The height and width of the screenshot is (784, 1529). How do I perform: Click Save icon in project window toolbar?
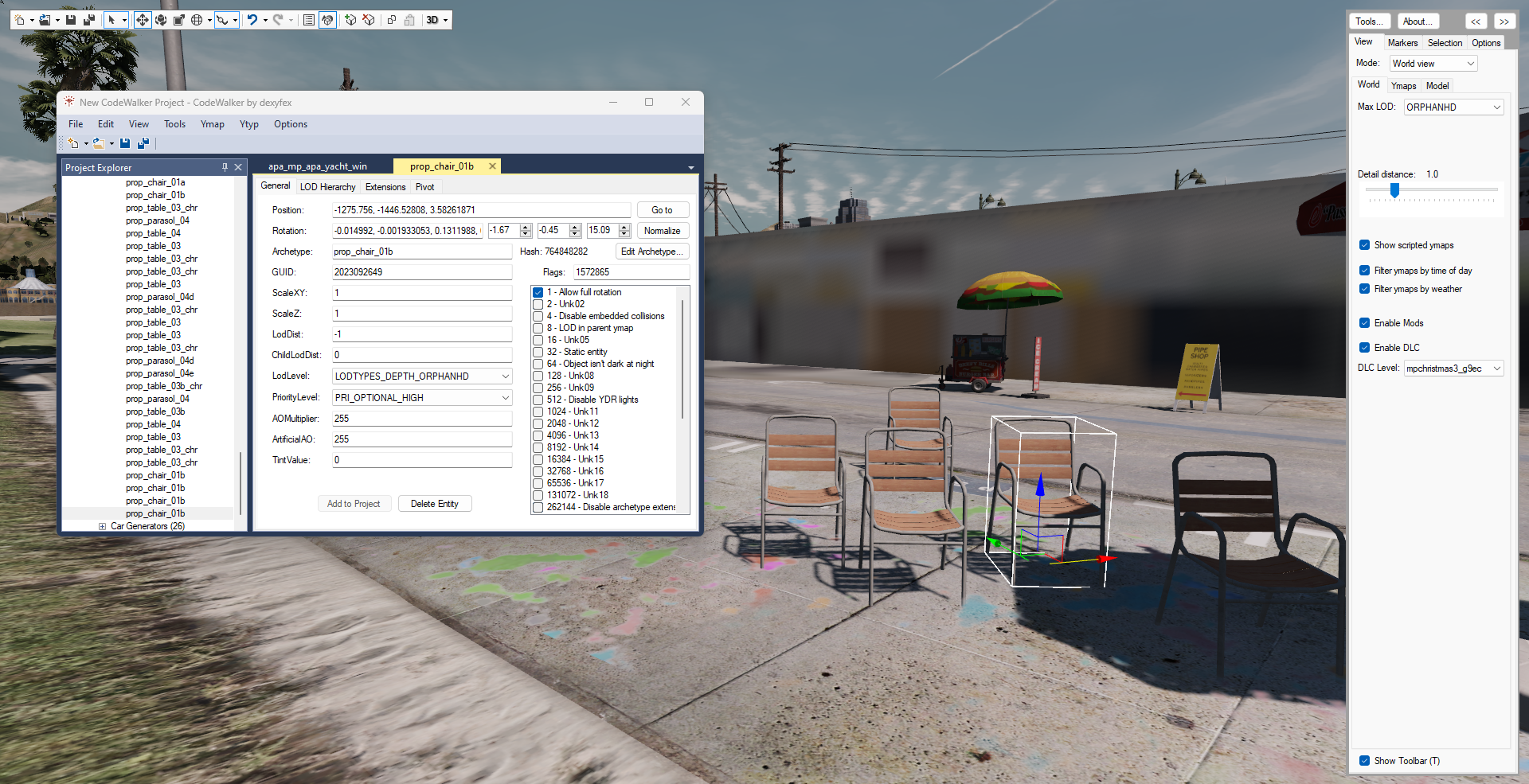tap(125, 143)
